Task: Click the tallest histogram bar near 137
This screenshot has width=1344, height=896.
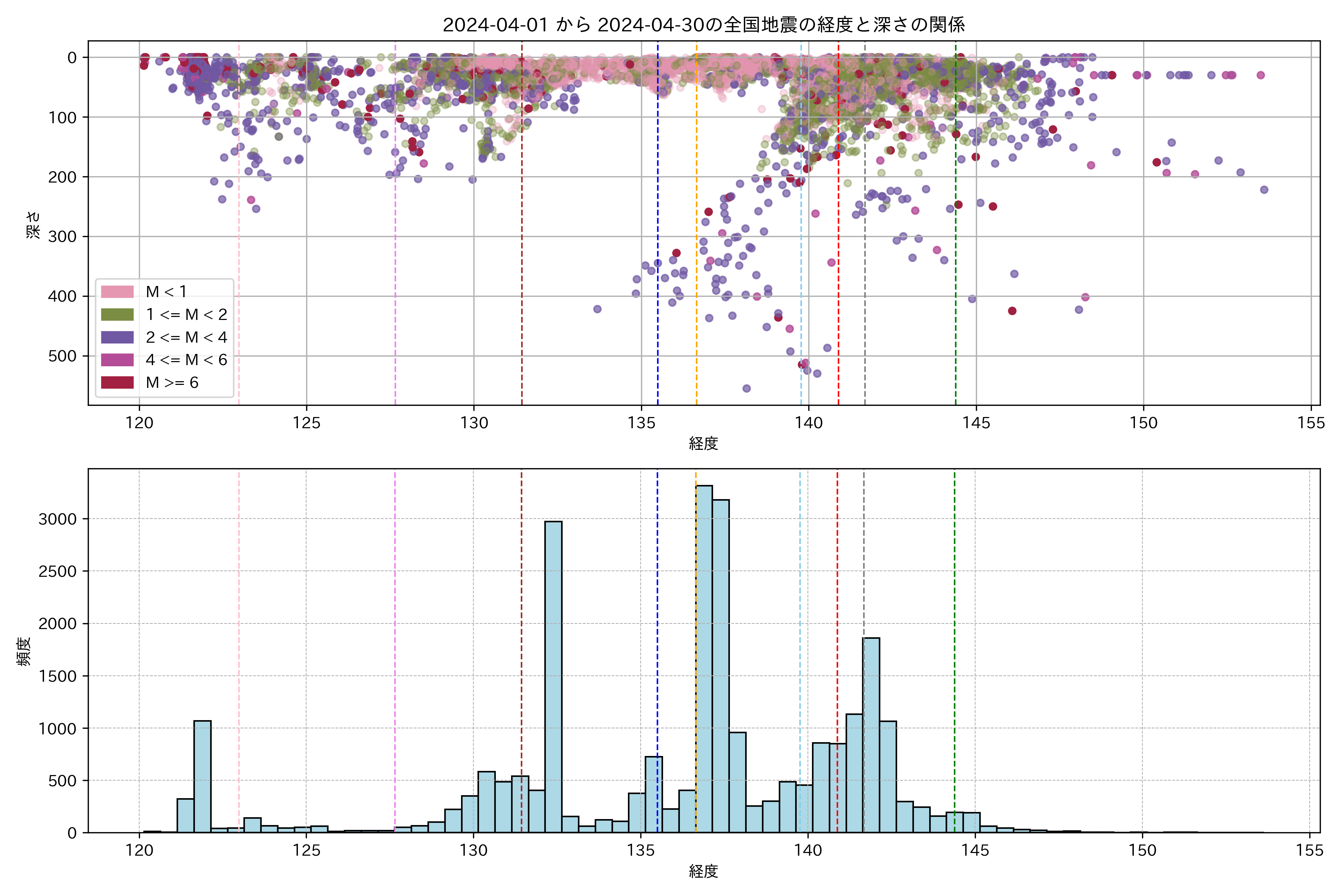Action: coord(704,657)
